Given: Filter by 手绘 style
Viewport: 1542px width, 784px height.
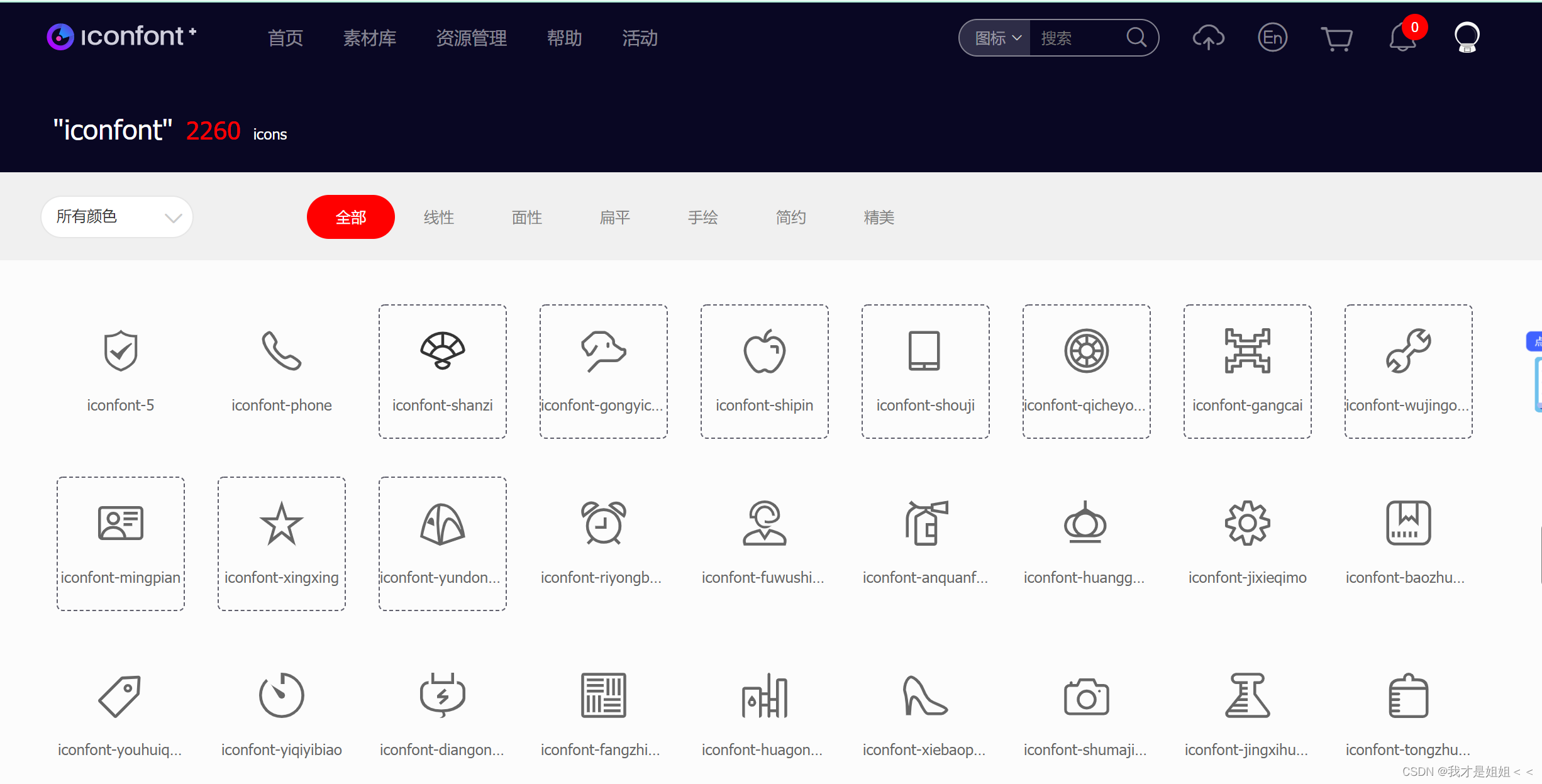Looking at the screenshot, I should pyautogui.click(x=702, y=218).
